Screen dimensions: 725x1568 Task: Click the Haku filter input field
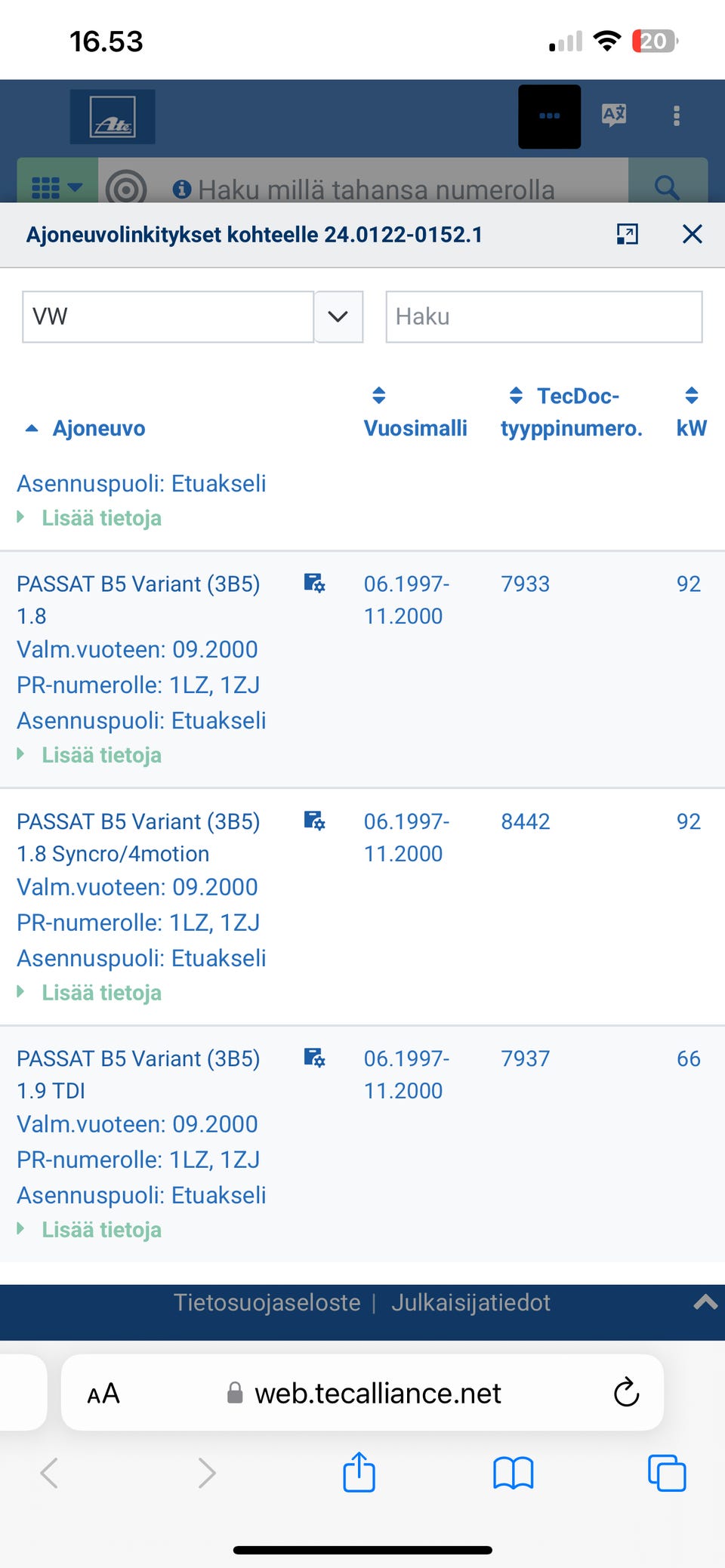pos(544,316)
